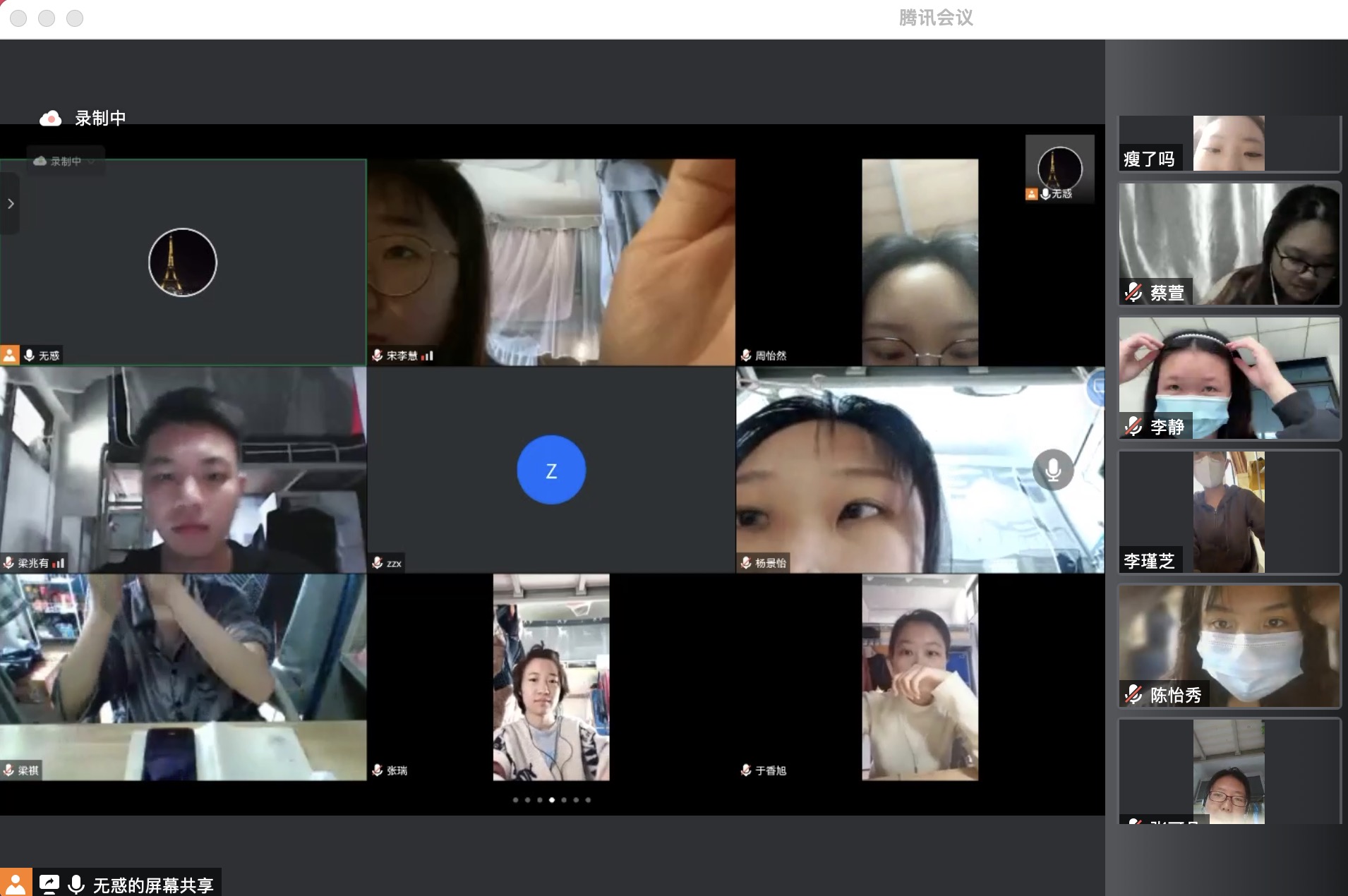Toggle 李静's muted microphone icon
Image resolution: width=1348 pixels, height=896 pixels.
click(1133, 427)
